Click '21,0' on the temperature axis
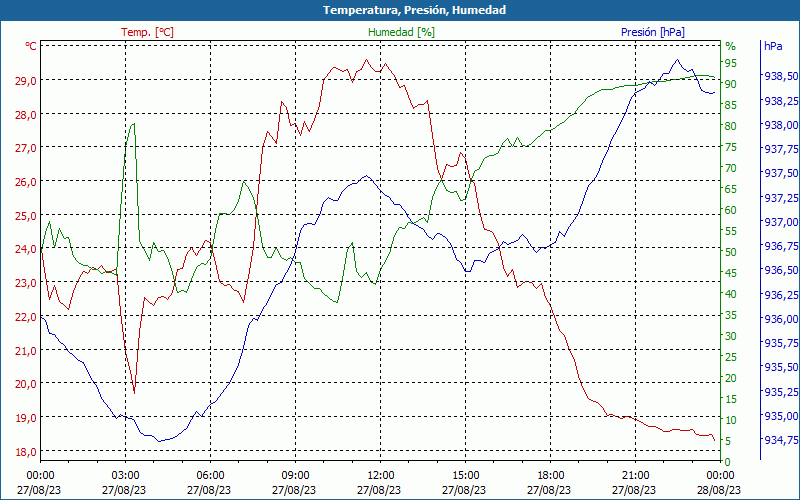Screen dimensions: 800x500 pos(26,351)
